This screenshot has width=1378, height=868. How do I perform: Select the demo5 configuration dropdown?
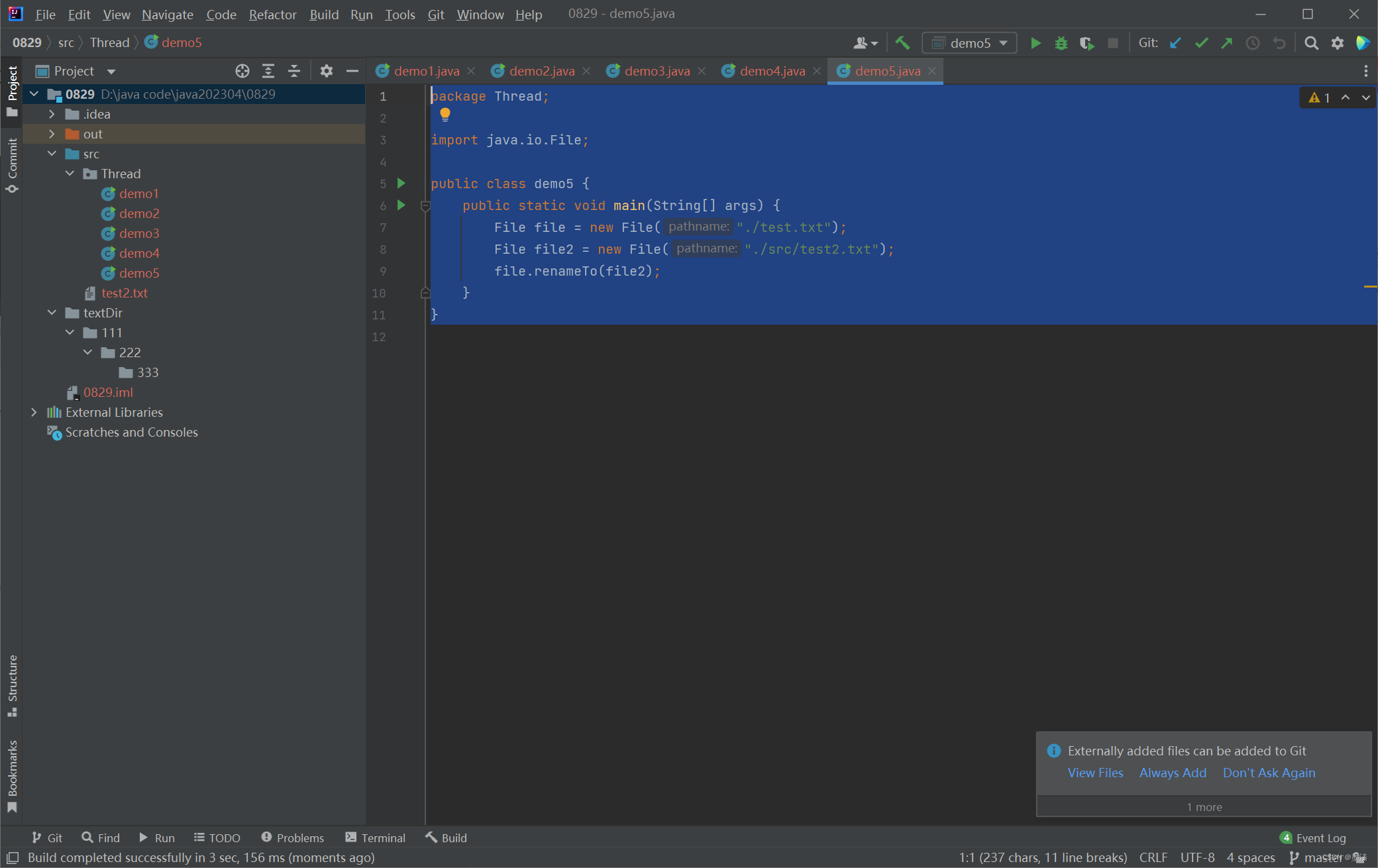tap(970, 42)
